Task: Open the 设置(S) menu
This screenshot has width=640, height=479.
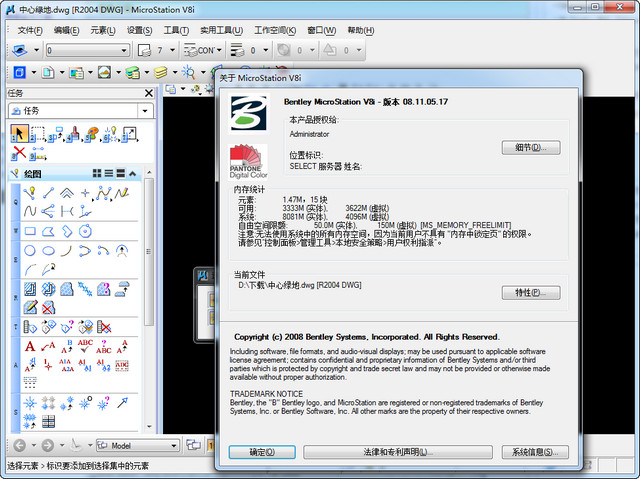Action: pos(139,30)
